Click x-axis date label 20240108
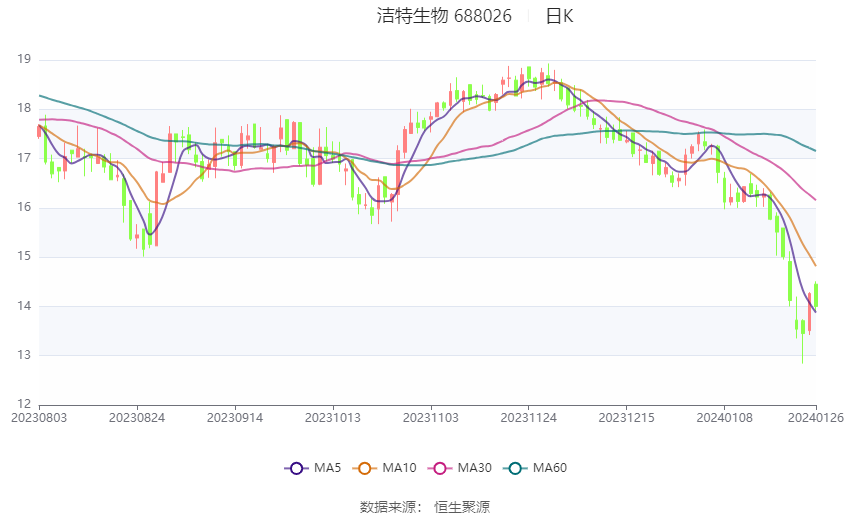This screenshot has height=517, width=850. pyautogui.click(x=725, y=418)
